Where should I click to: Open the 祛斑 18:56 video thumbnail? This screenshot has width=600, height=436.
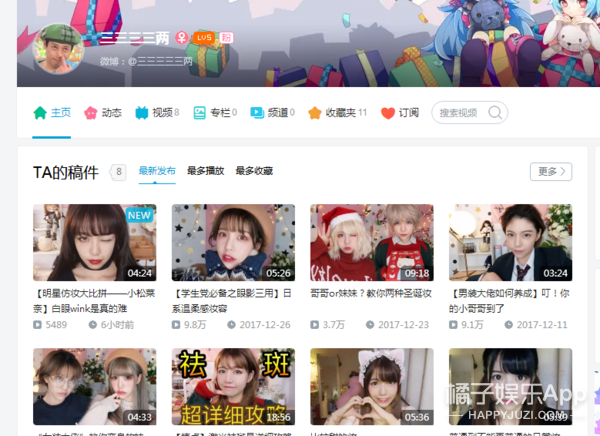233,387
